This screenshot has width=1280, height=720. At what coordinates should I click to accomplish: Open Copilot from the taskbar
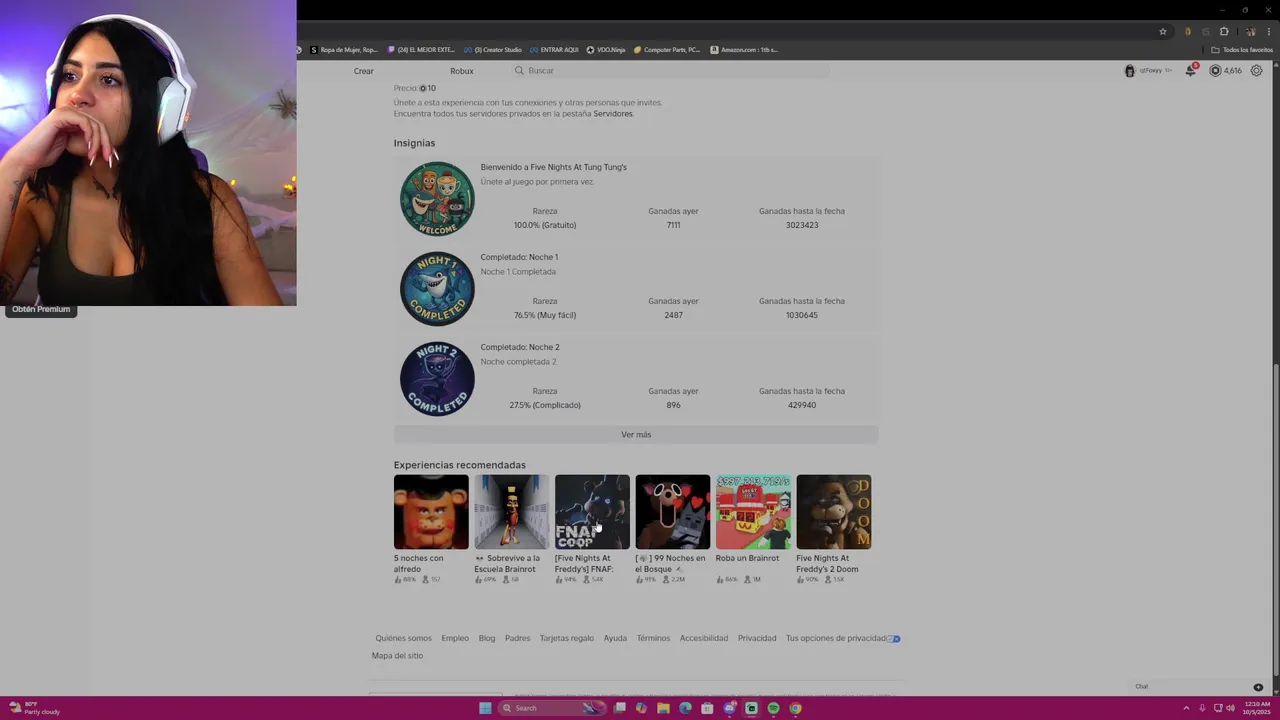click(641, 708)
